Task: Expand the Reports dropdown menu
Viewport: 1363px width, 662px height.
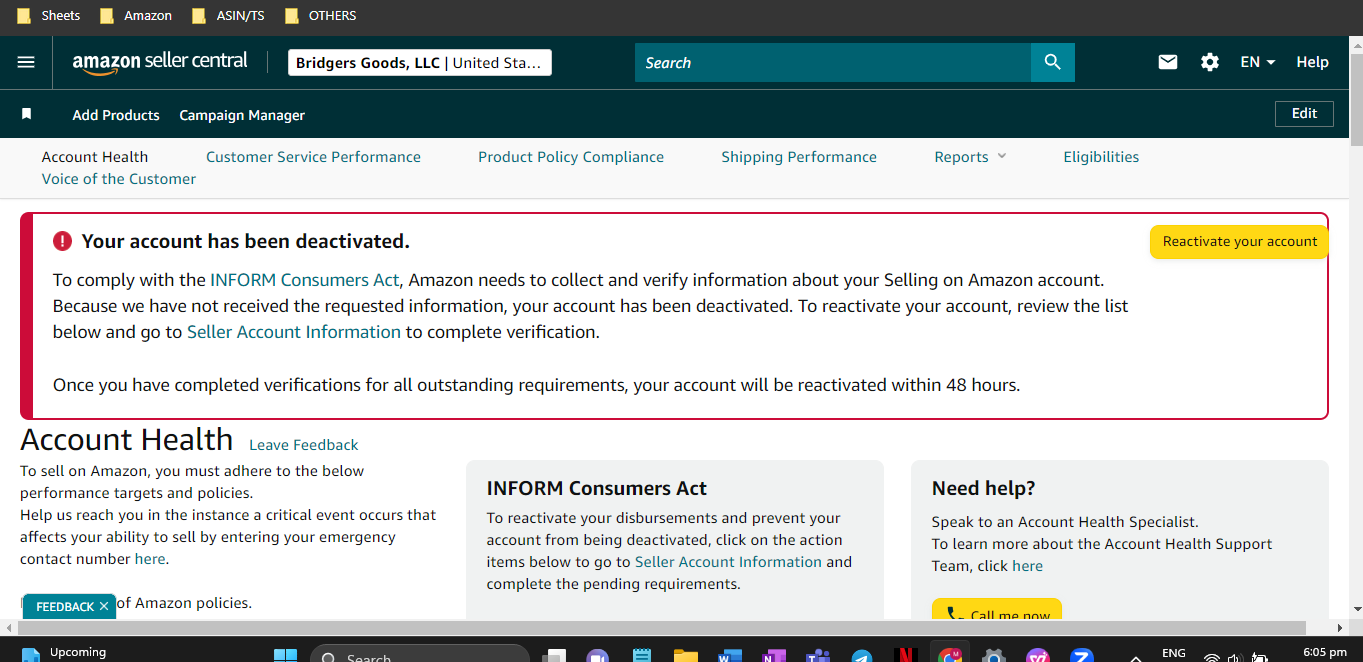Action: pyautogui.click(x=970, y=157)
